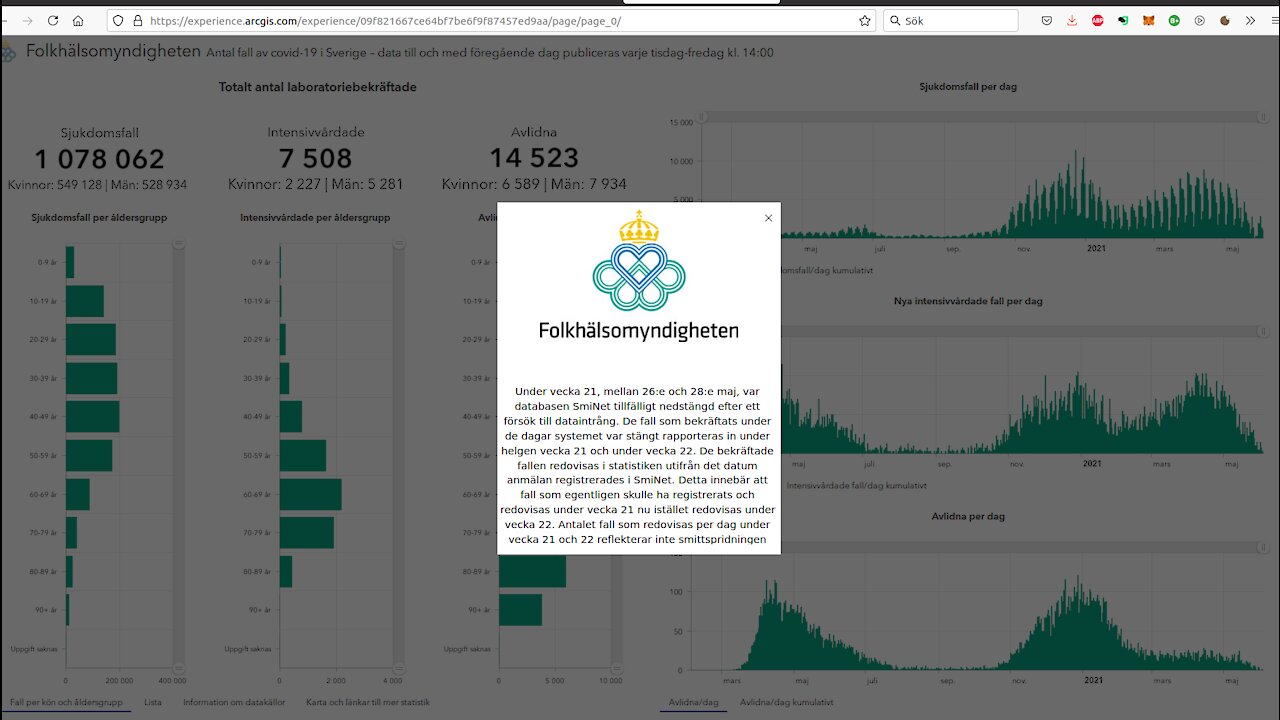
Task: Click top scroll handle of Intensivvårdade per åldersgrupp chart
Action: tap(398, 243)
